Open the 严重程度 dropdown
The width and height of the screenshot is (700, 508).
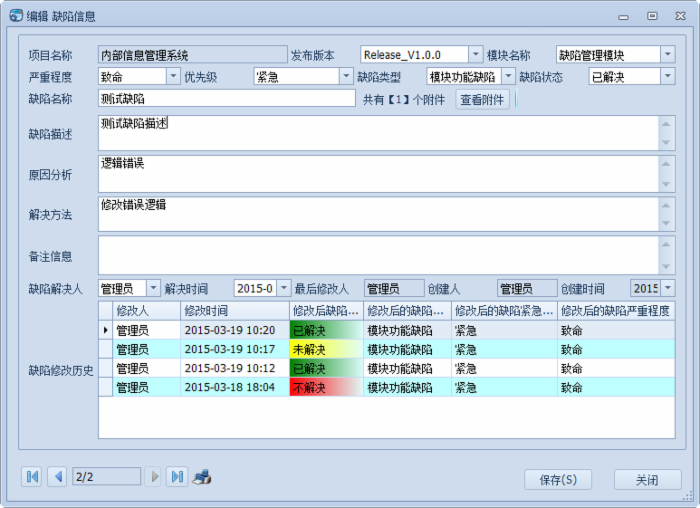point(173,76)
